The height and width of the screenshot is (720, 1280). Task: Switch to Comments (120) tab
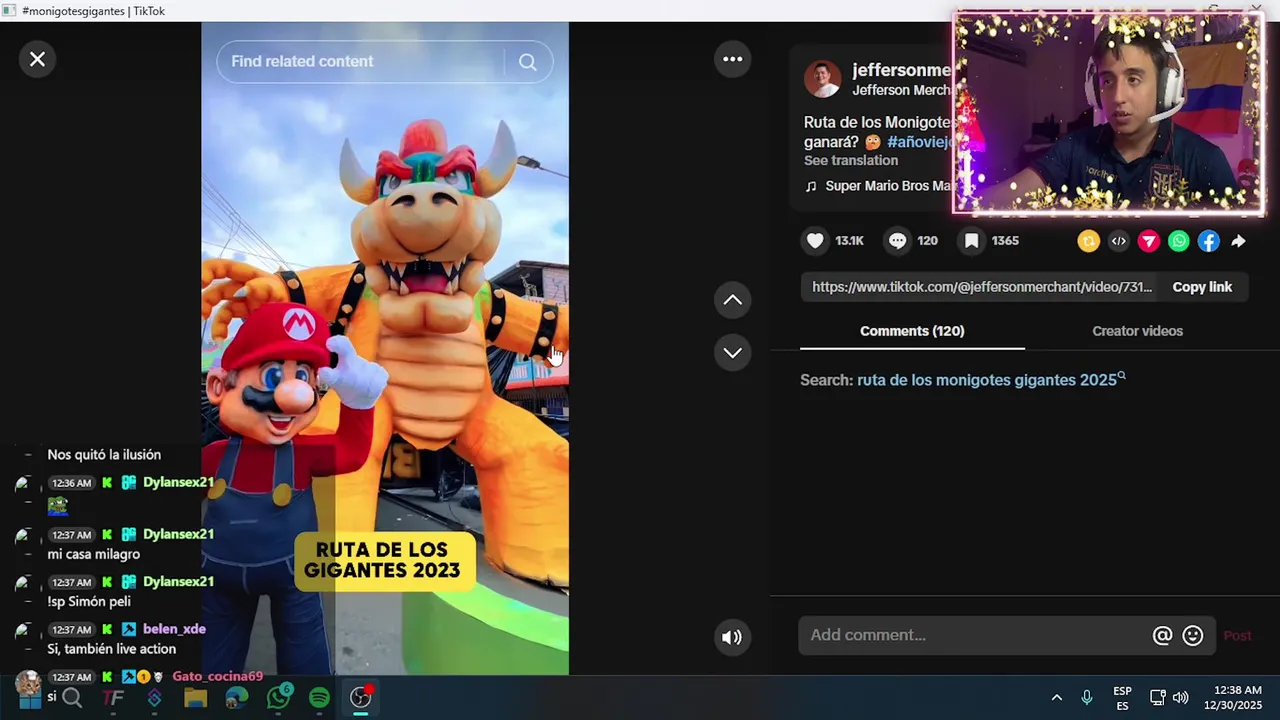click(x=912, y=331)
